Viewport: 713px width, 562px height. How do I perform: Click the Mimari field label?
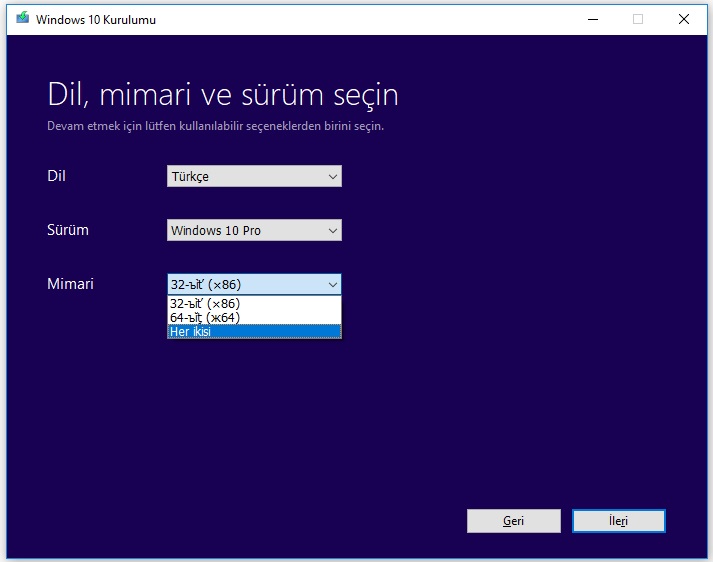pyautogui.click(x=70, y=285)
